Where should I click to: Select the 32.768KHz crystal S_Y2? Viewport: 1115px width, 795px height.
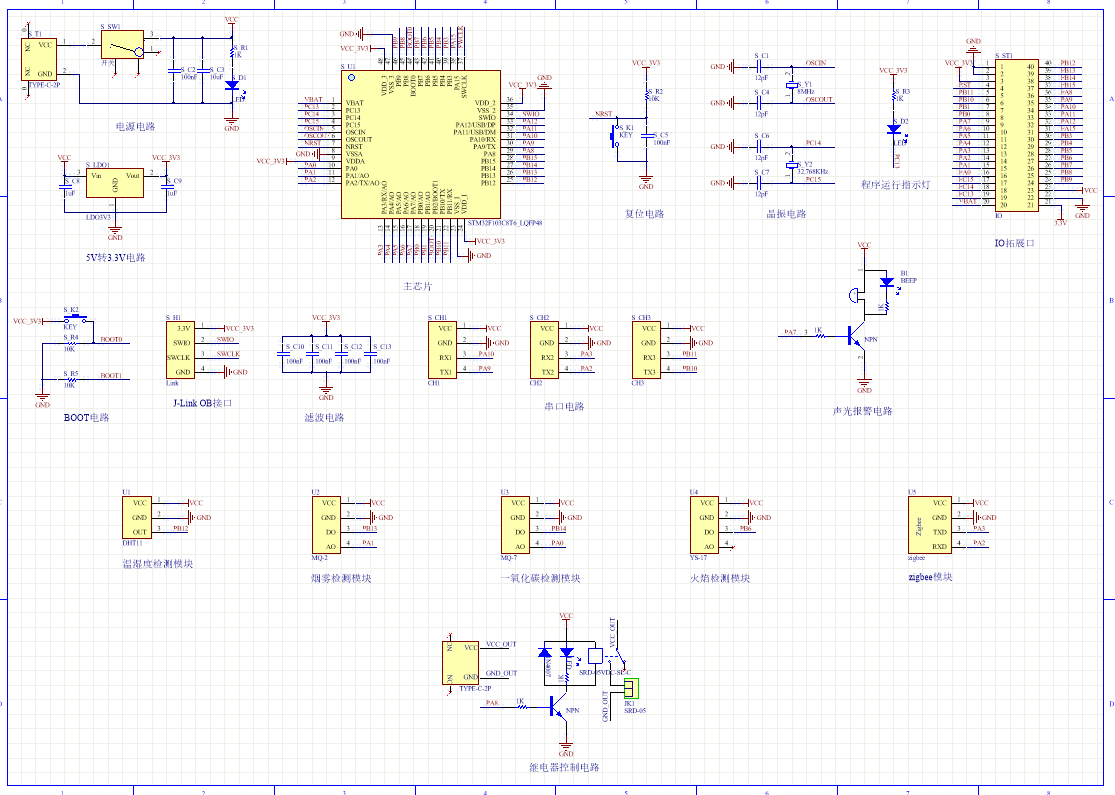point(791,165)
